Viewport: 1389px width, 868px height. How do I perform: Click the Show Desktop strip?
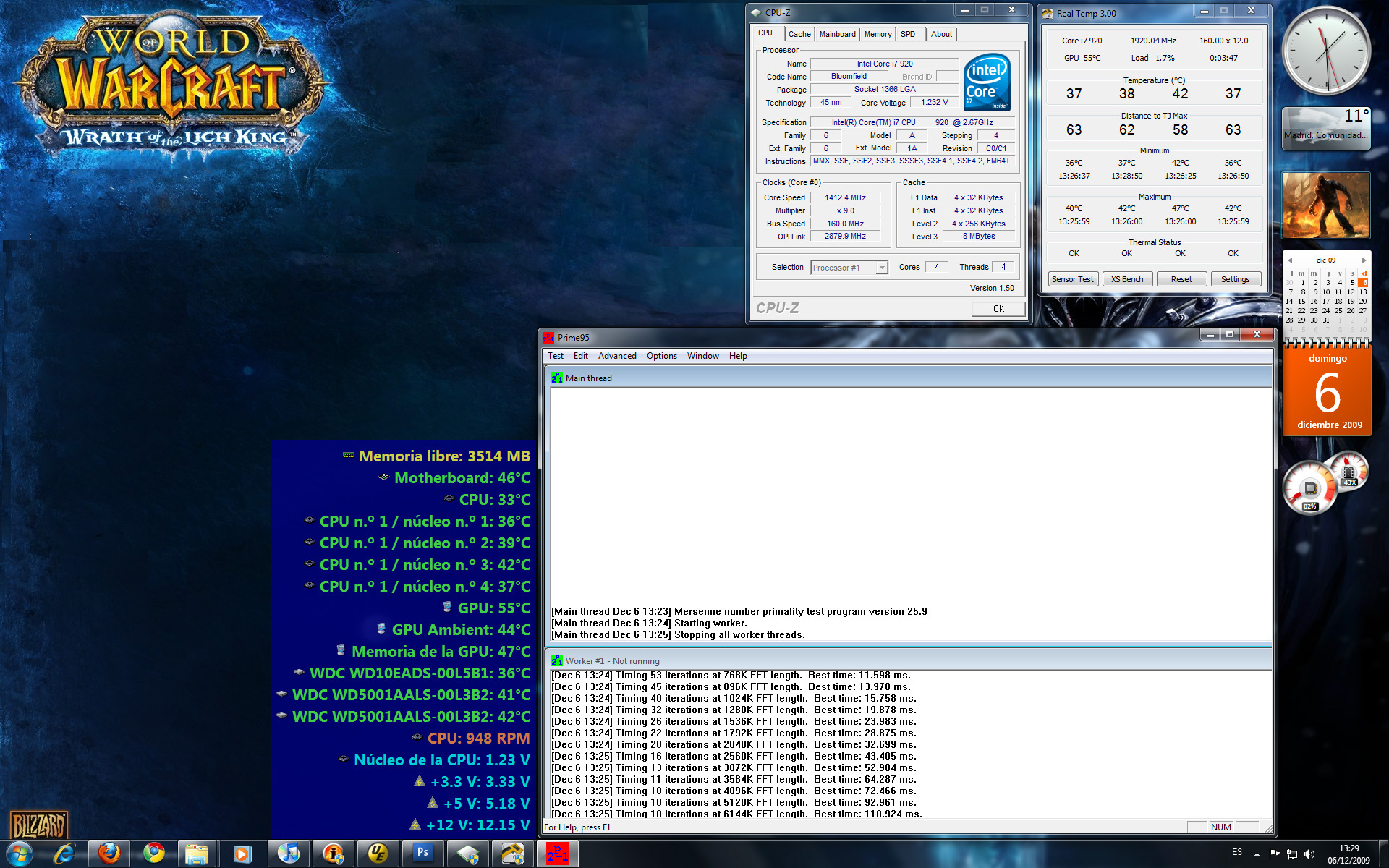click(1383, 854)
